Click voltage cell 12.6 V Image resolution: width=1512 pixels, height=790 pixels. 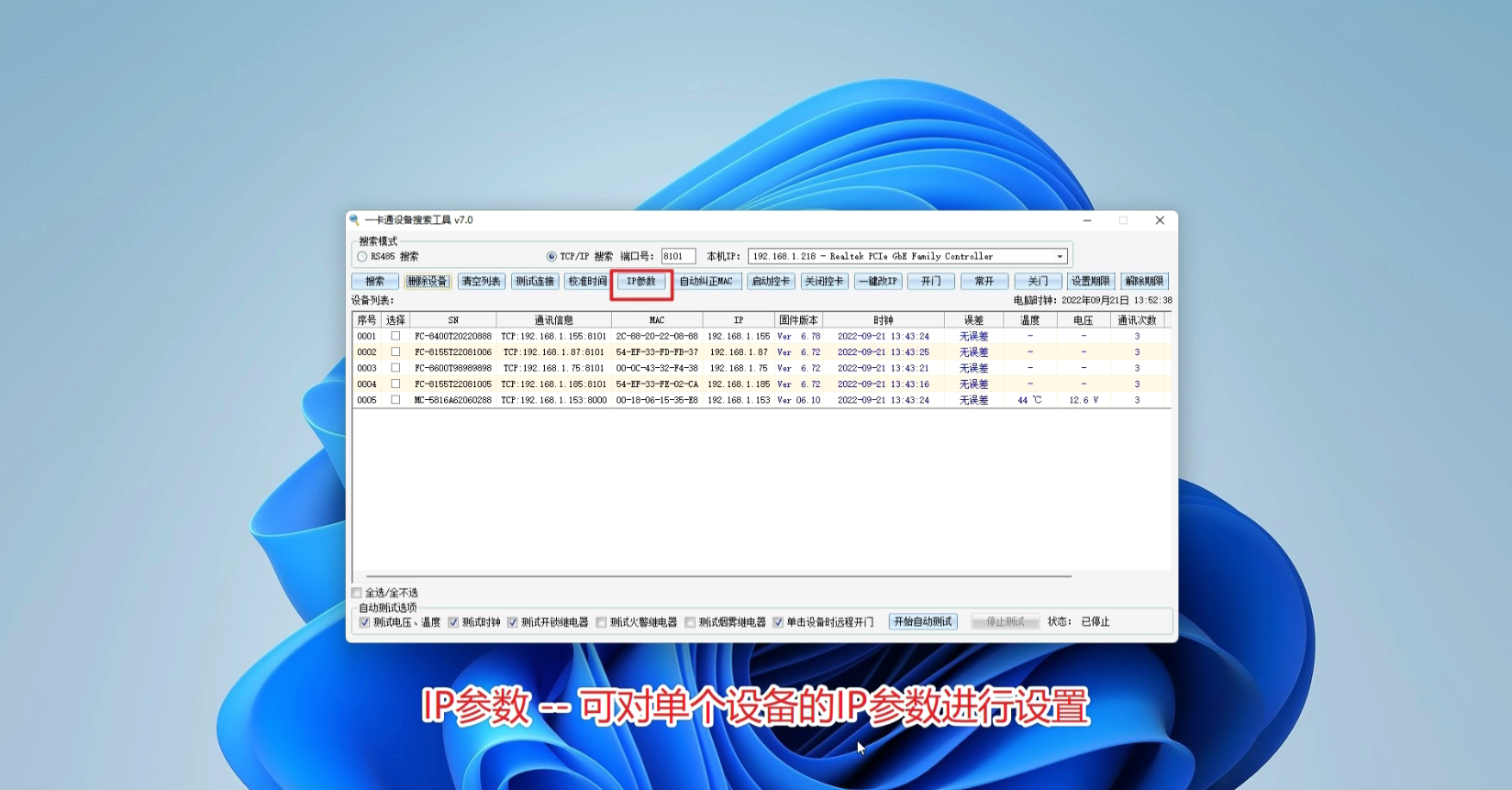(x=1084, y=400)
